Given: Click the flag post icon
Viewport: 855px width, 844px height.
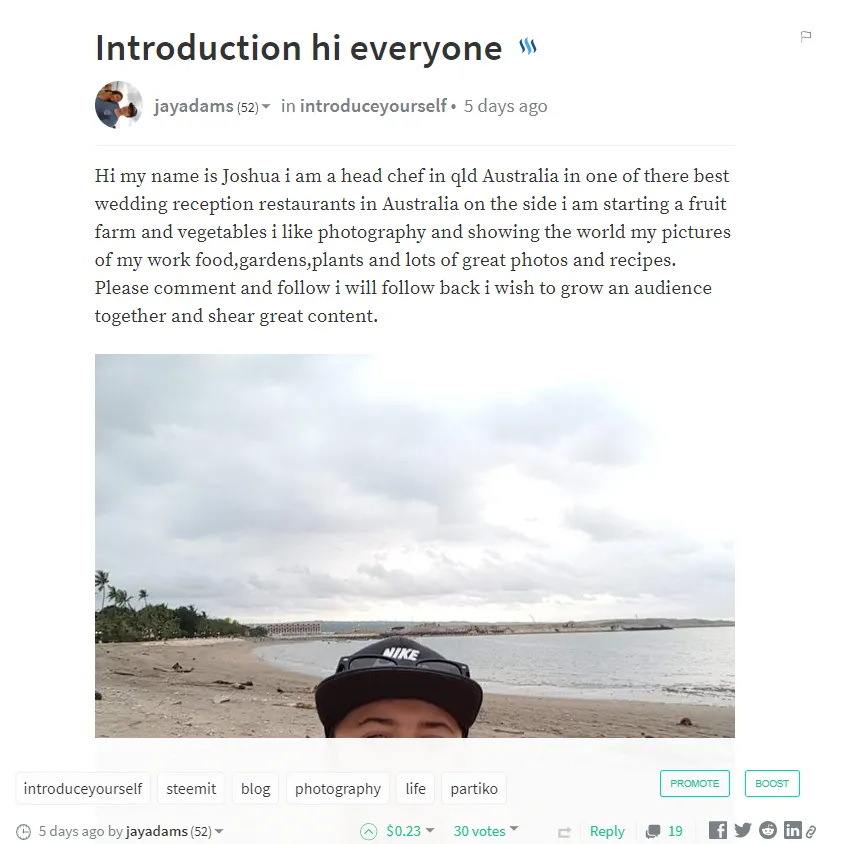Looking at the screenshot, I should 805,37.
